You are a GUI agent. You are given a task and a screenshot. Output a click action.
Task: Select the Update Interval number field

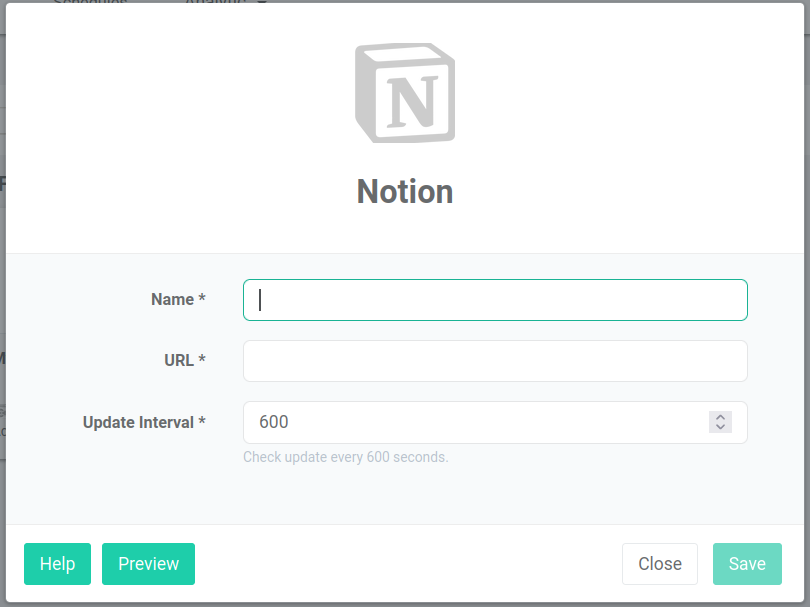tap(495, 422)
